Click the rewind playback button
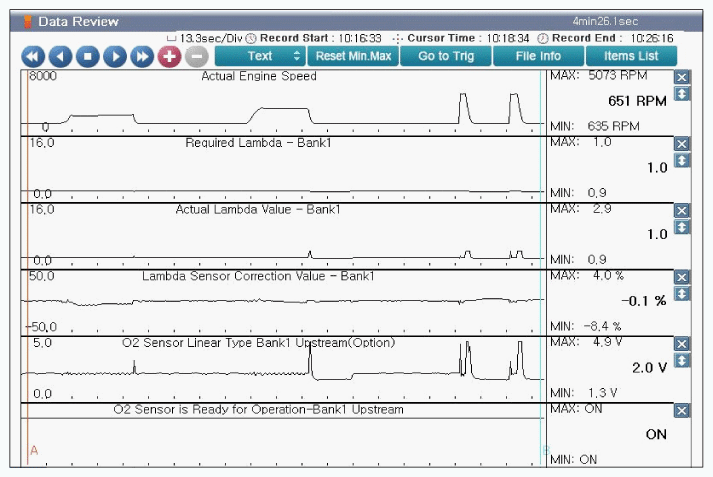The image size is (713, 477). pos(33,57)
